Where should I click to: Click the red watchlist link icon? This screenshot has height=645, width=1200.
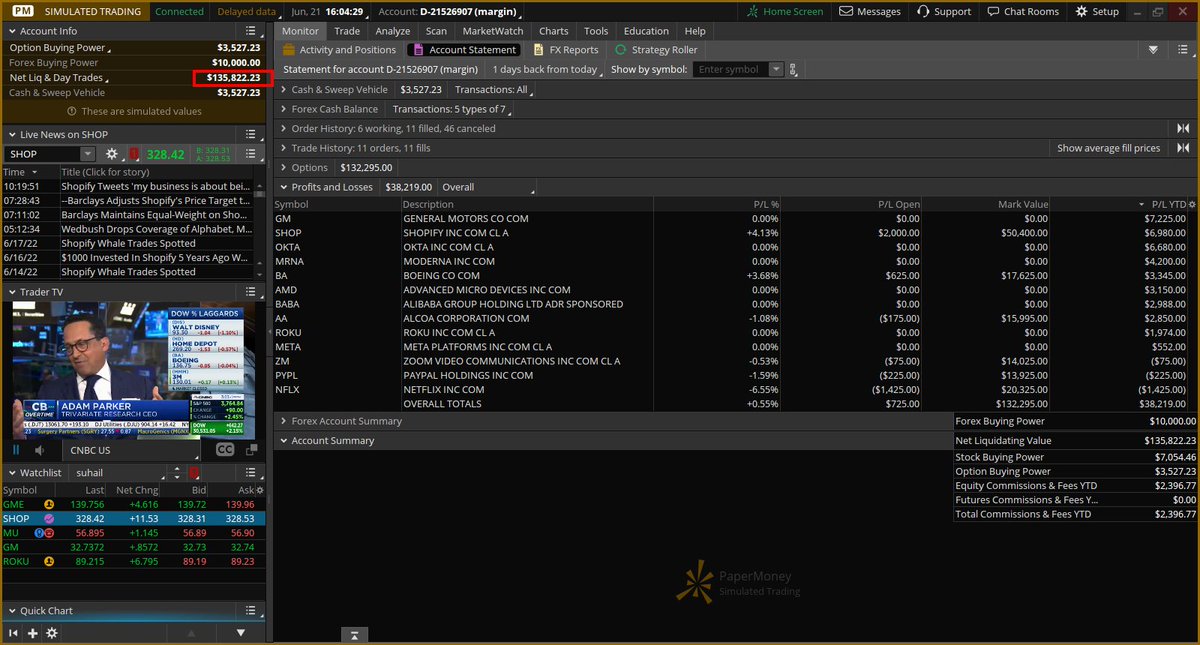[x=194, y=472]
